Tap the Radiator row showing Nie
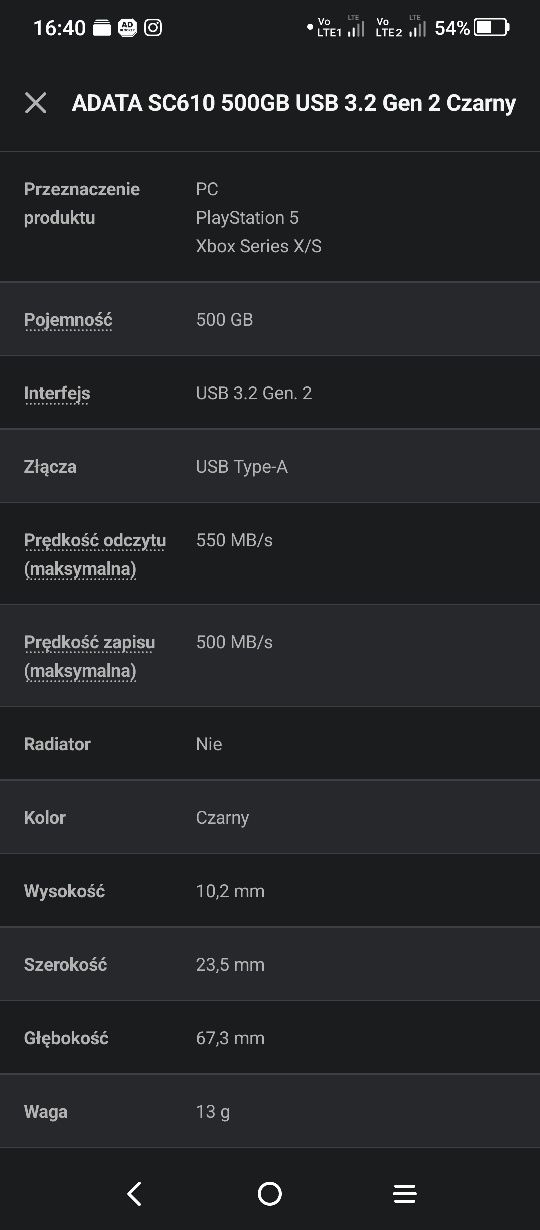 (270, 744)
